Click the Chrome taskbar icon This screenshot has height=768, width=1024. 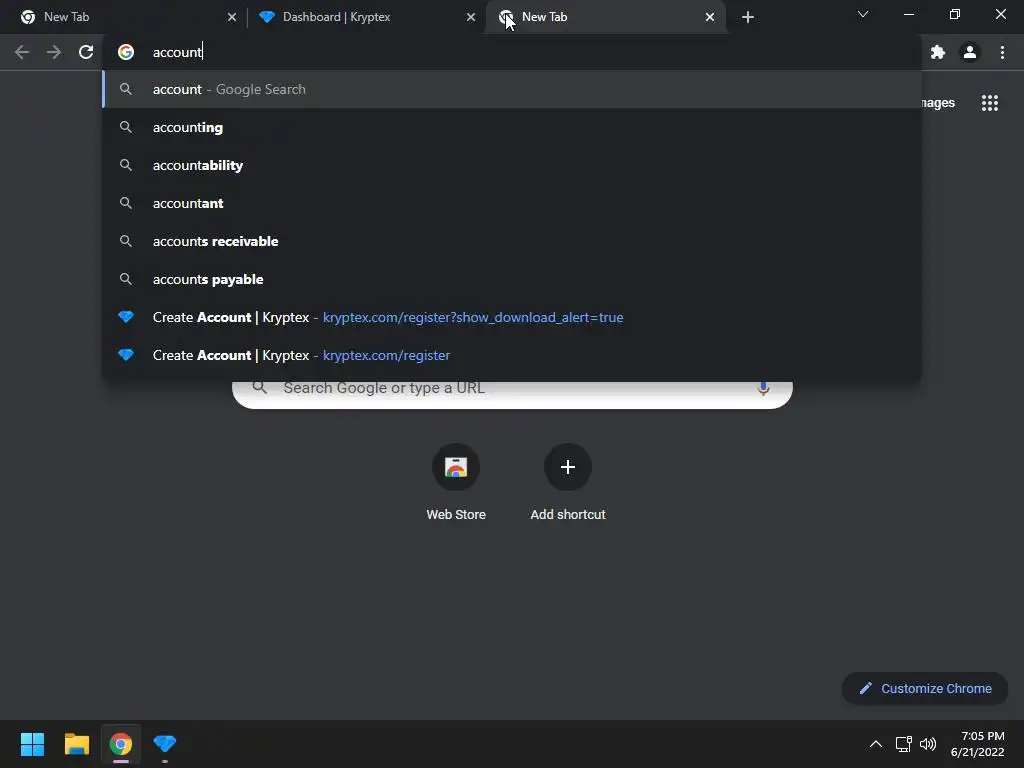coord(121,744)
